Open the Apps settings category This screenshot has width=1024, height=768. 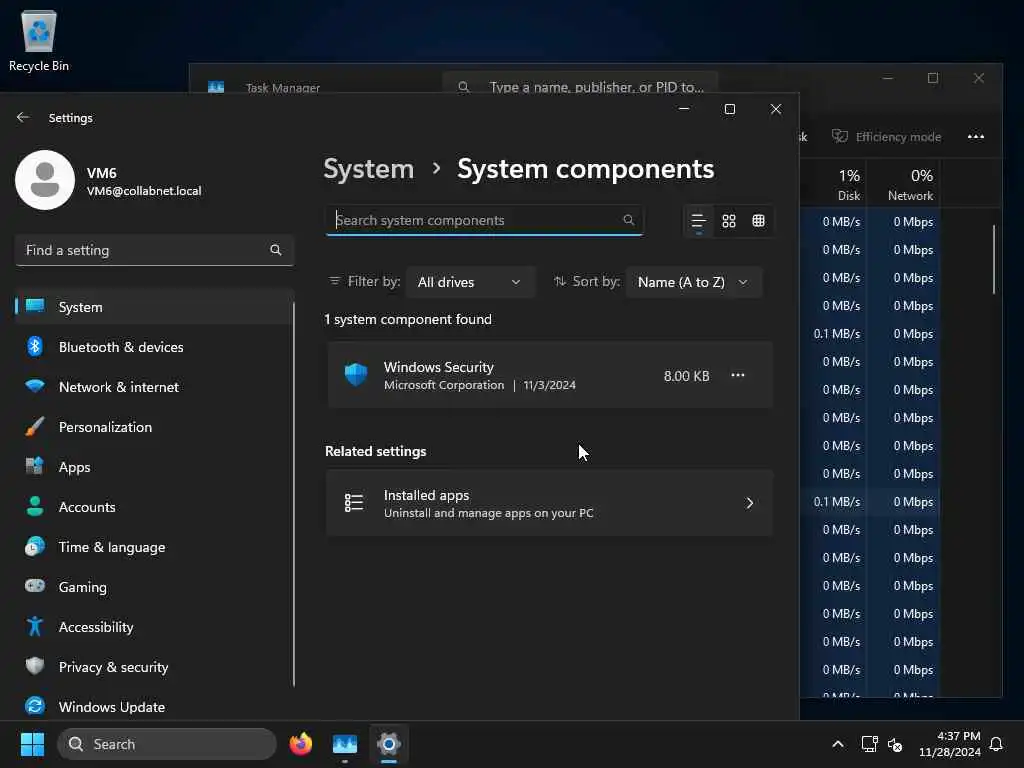[154, 467]
